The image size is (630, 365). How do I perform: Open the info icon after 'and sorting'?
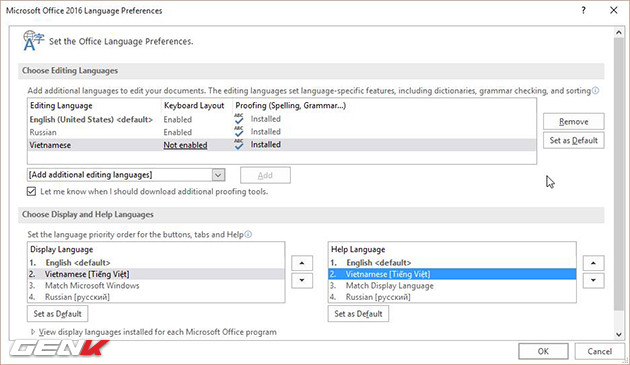point(595,91)
